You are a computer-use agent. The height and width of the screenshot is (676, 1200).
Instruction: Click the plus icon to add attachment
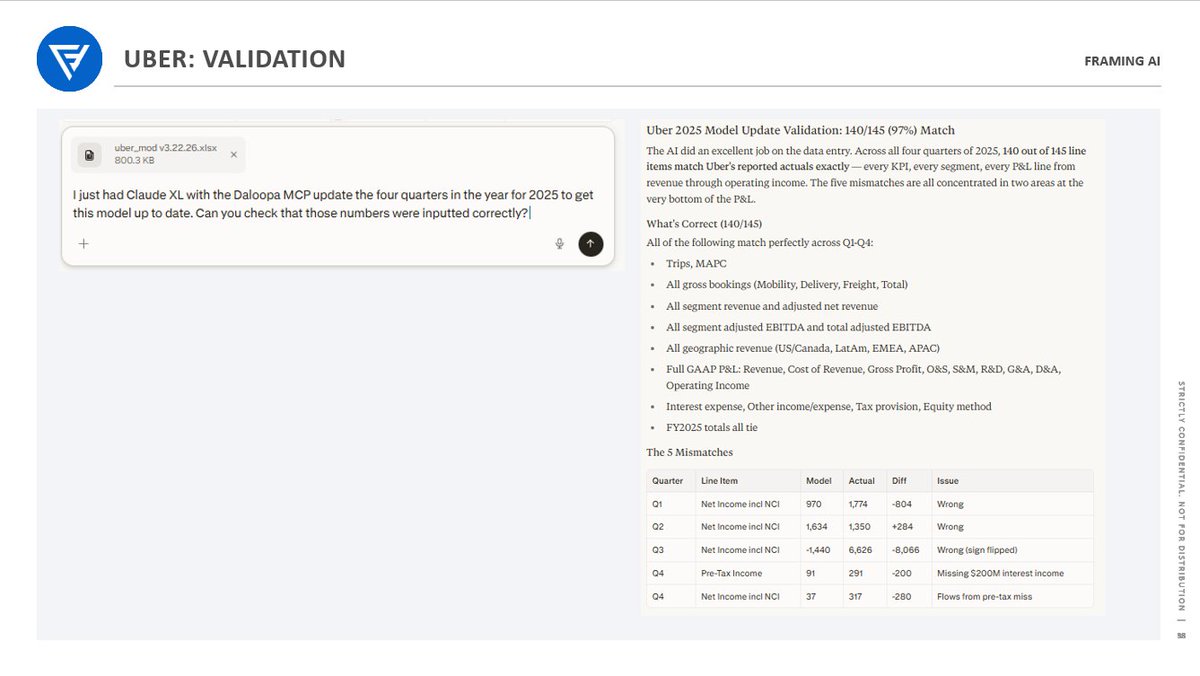[x=84, y=243]
